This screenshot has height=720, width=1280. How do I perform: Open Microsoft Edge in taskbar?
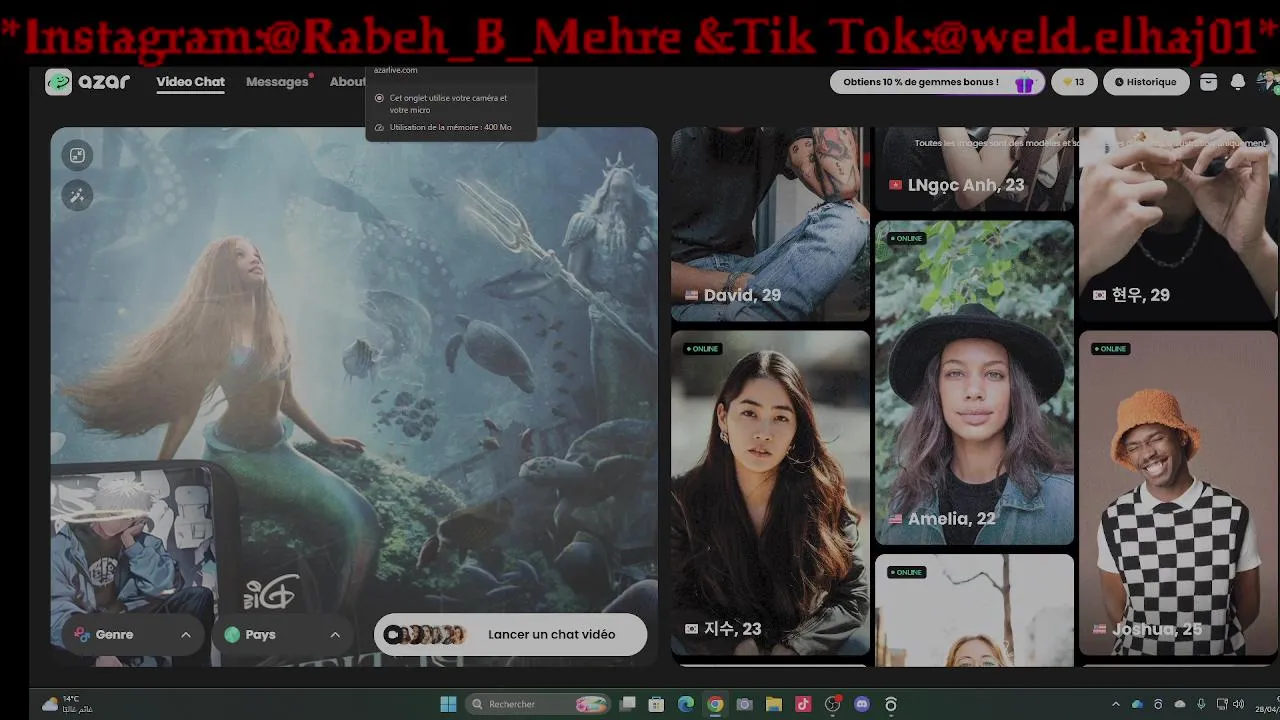(686, 704)
